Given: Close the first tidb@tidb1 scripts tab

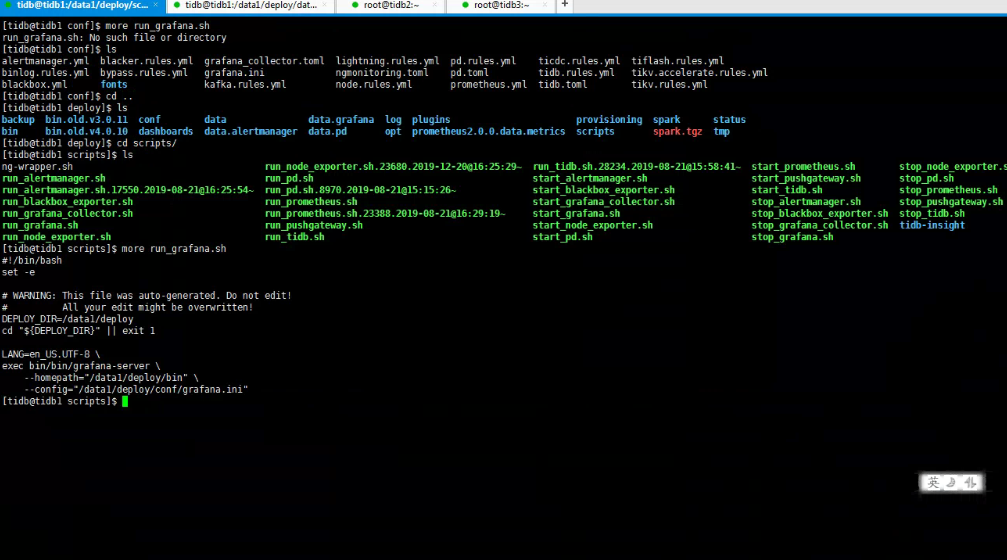Looking at the screenshot, I should tap(155, 5).
